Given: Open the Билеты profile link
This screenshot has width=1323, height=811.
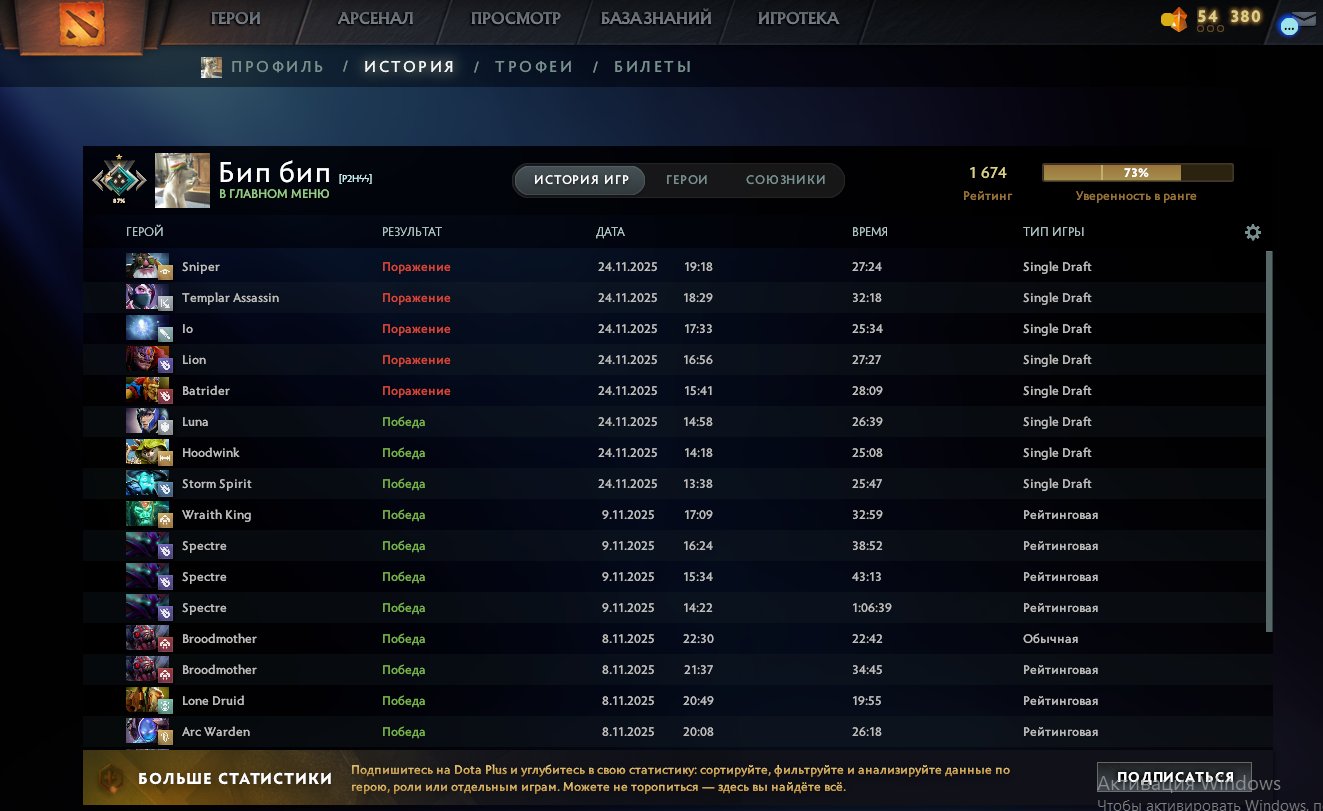Looking at the screenshot, I should [652, 67].
